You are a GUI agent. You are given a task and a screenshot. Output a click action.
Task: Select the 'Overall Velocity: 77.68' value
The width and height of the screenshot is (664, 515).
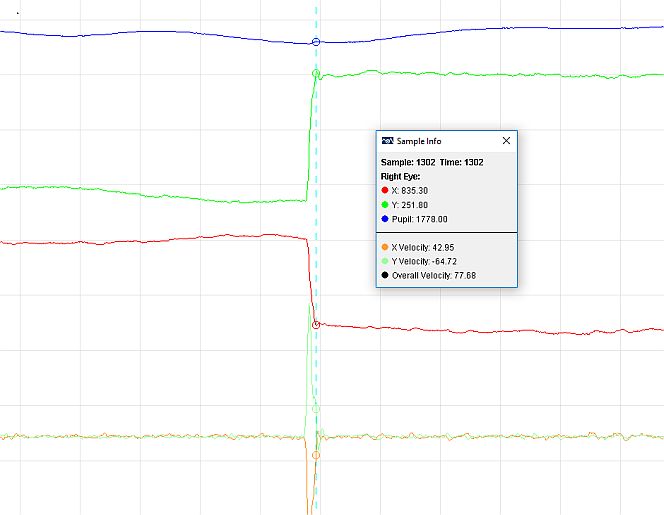pos(434,275)
